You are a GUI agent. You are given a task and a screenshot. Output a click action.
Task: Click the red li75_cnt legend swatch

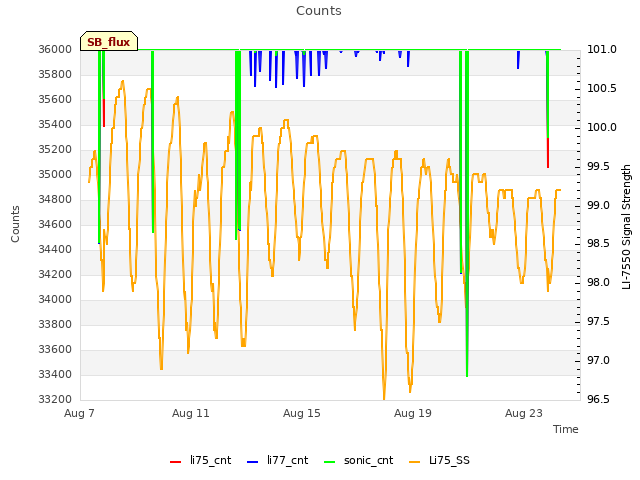[175, 462]
